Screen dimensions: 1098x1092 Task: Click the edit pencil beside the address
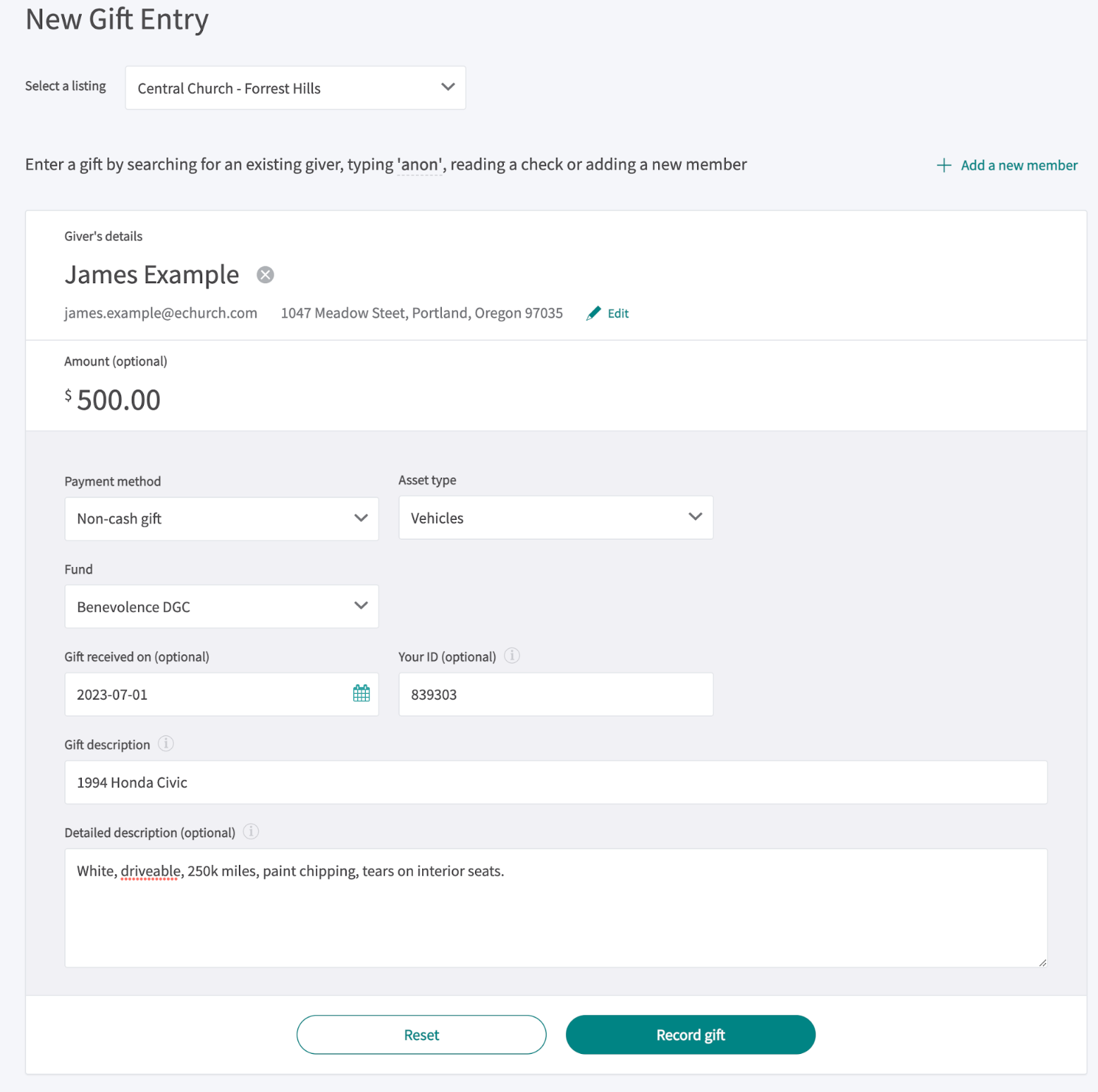pyautogui.click(x=594, y=313)
